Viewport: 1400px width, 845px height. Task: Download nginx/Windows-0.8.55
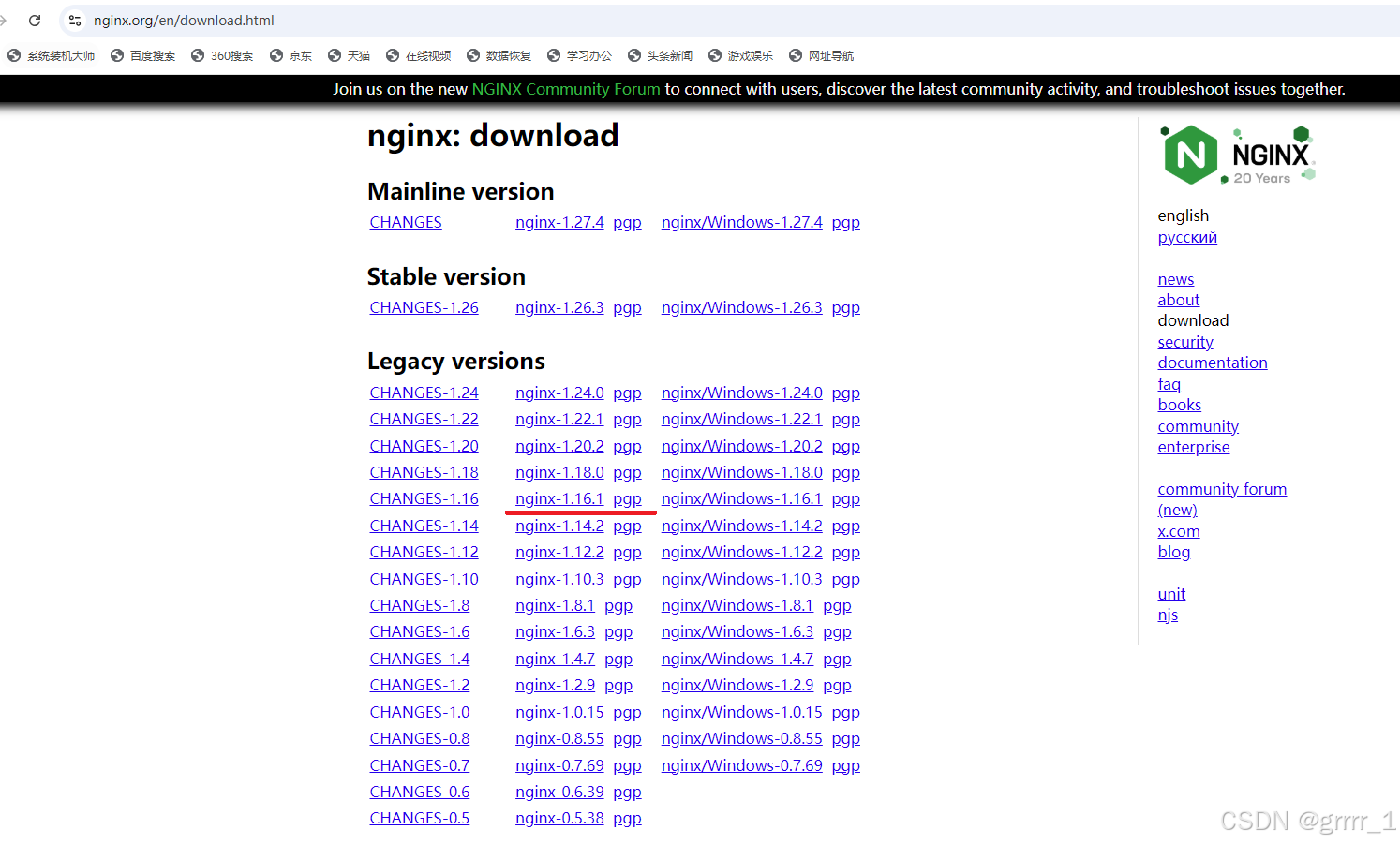(x=741, y=738)
